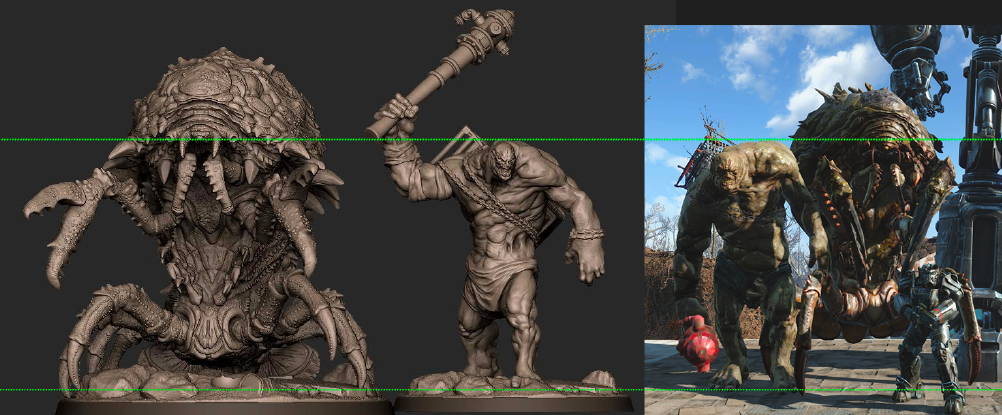The height and width of the screenshot is (415, 1002).
Task: Select the Mirelurk Queen sculpt model
Action: [204, 224]
